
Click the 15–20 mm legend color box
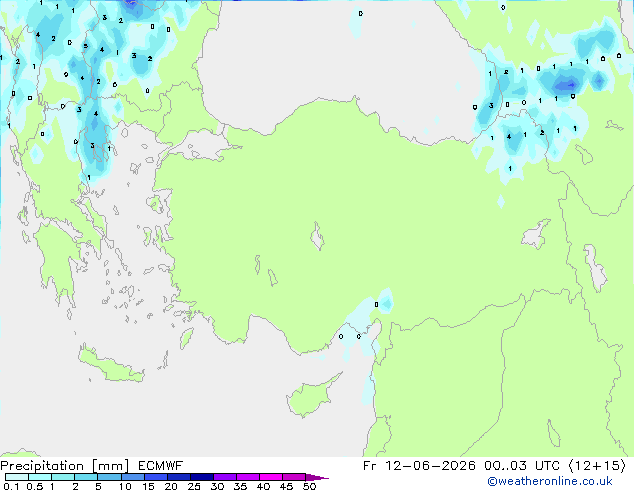[156, 477]
